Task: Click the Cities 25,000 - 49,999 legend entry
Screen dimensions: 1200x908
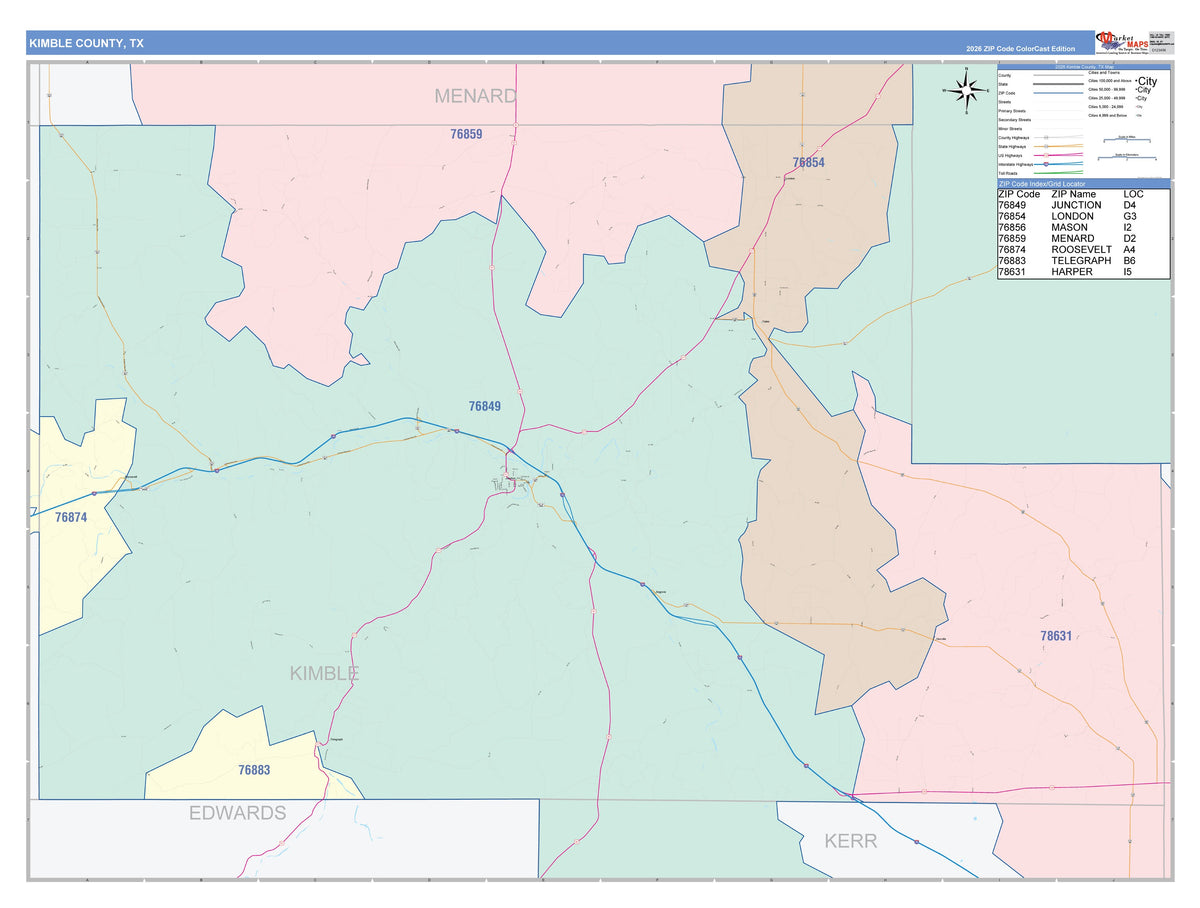Action: 1107,98
